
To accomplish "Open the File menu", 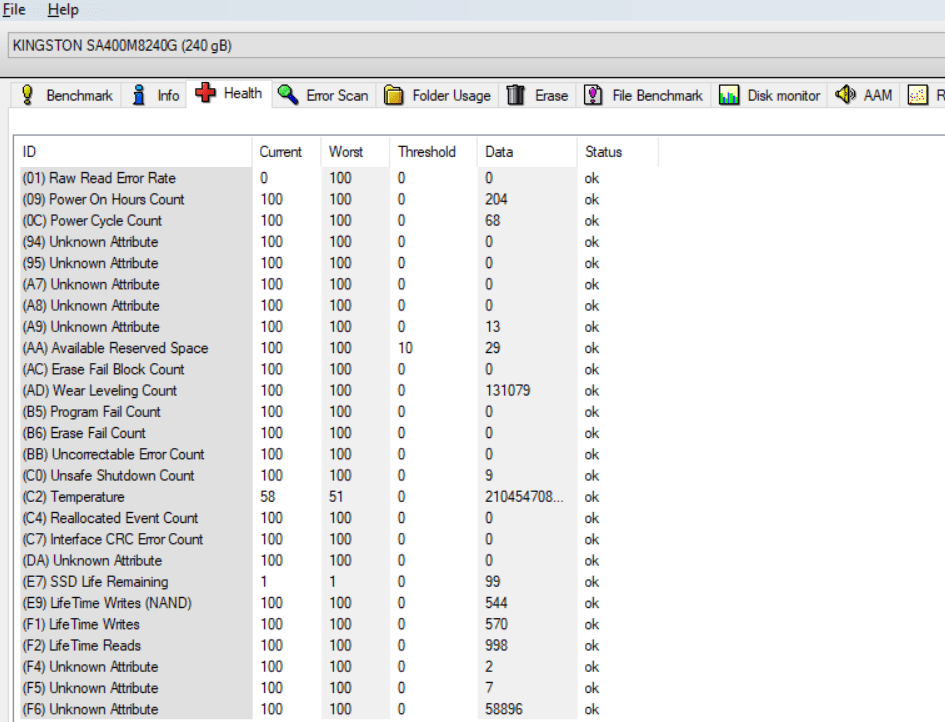I will tap(14, 10).
